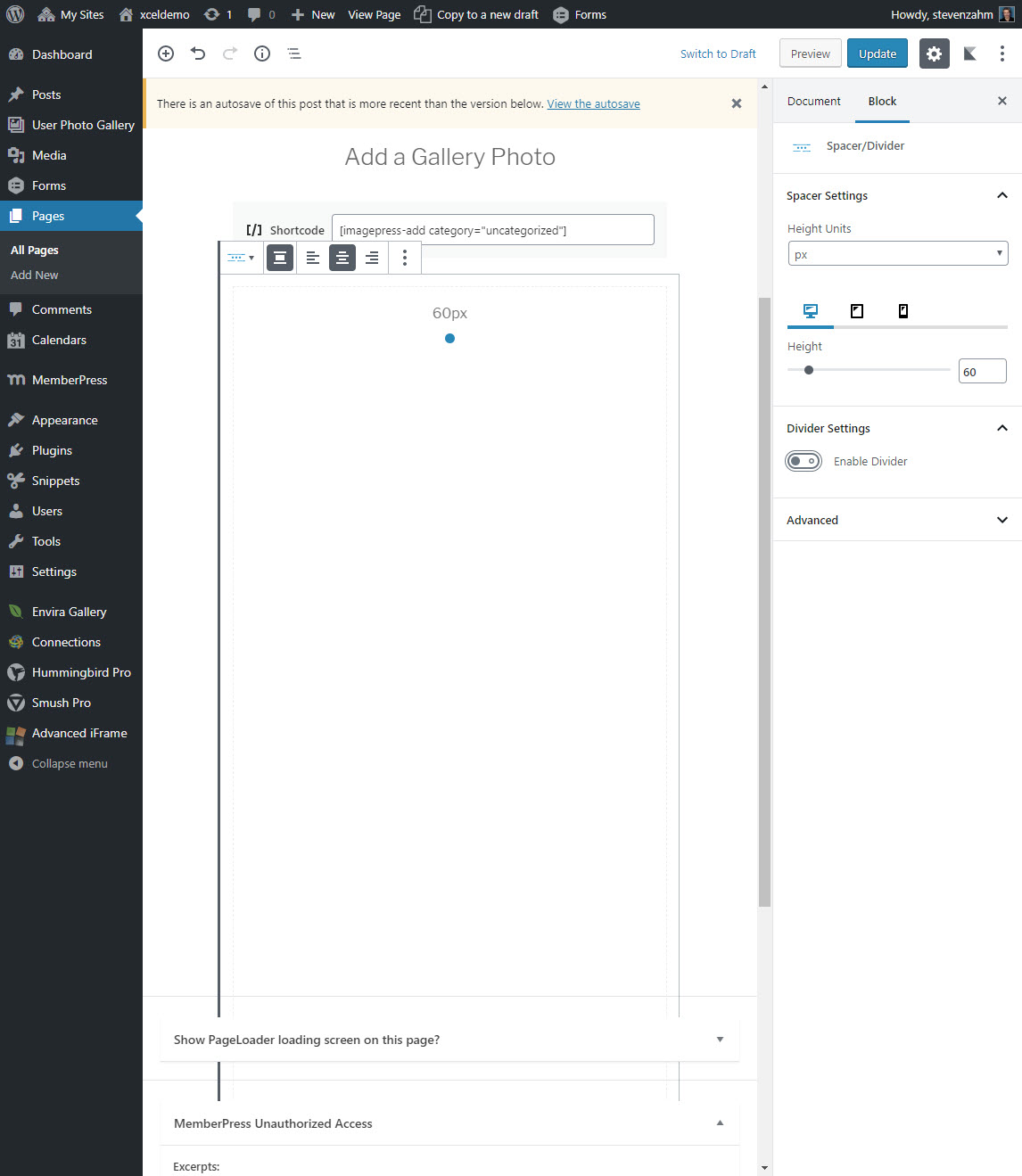The image size is (1022, 1176).
Task: Open more options via three-dot block menu
Action: 404,258
